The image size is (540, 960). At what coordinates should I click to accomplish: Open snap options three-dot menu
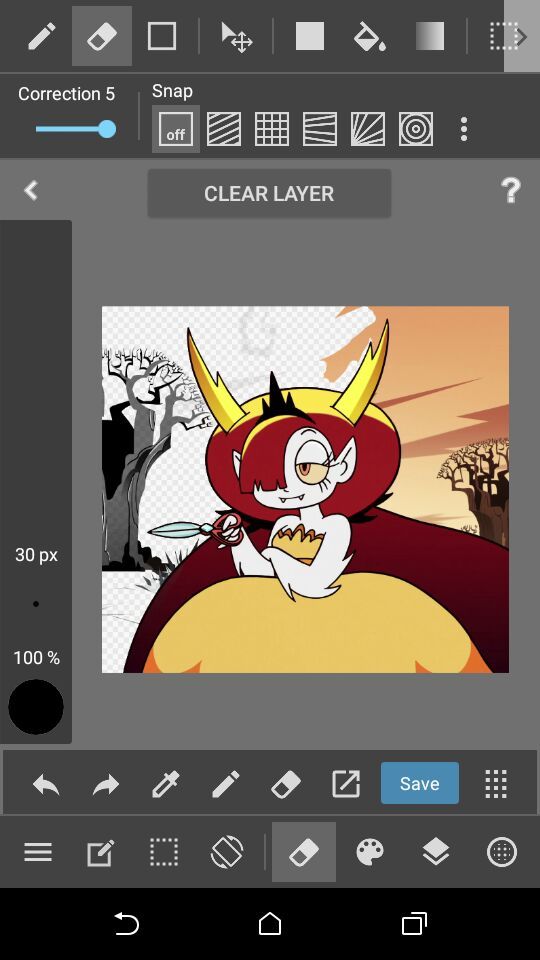click(x=464, y=129)
